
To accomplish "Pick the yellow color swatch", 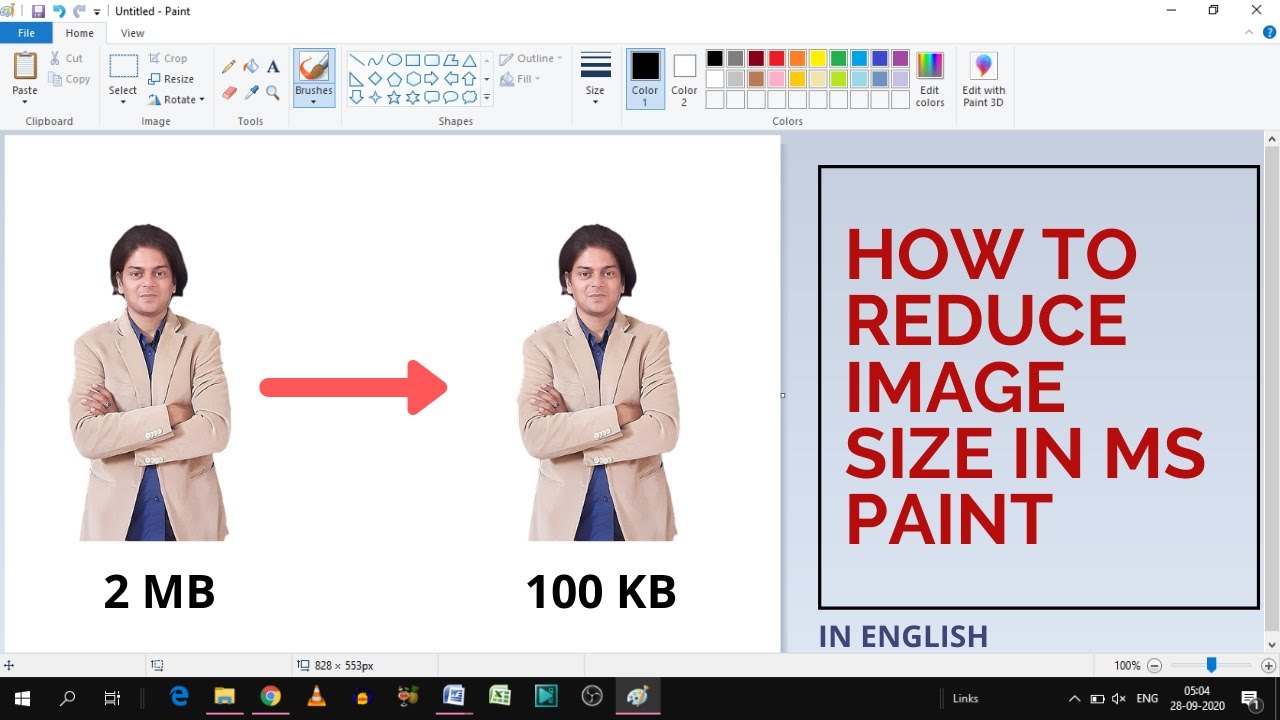I will click(817, 59).
